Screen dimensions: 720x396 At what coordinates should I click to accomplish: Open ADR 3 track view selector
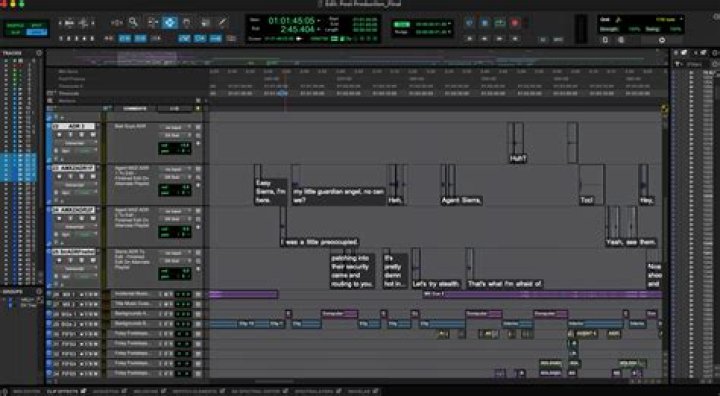click(x=74, y=143)
